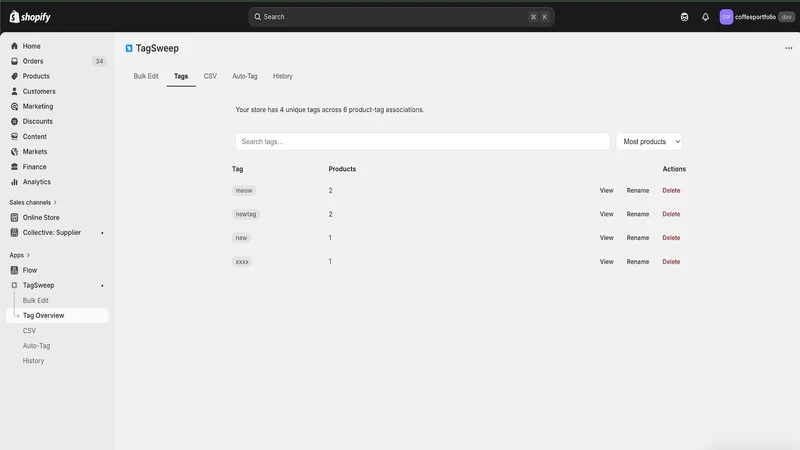Switch to the CSV tab
The width and height of the screenshot is (800, 450).
(x=210, y=76)
